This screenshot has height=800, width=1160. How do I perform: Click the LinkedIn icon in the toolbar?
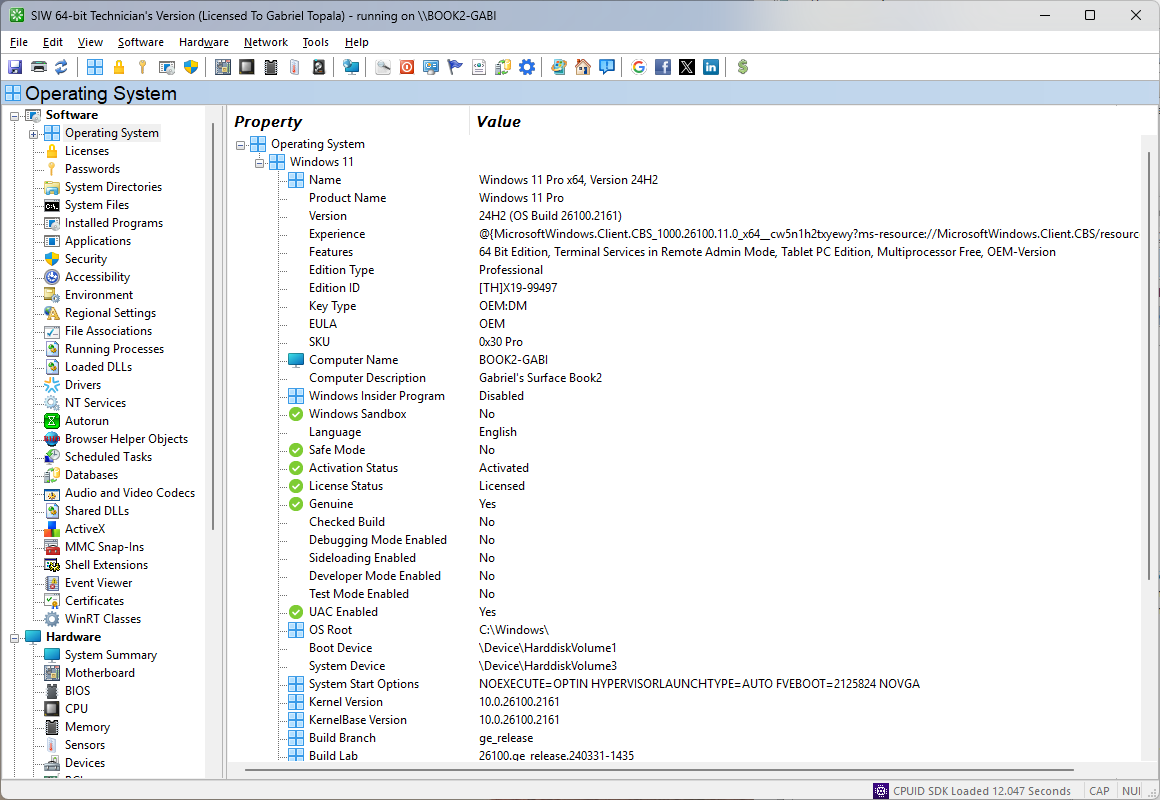[x=711, y=67]
